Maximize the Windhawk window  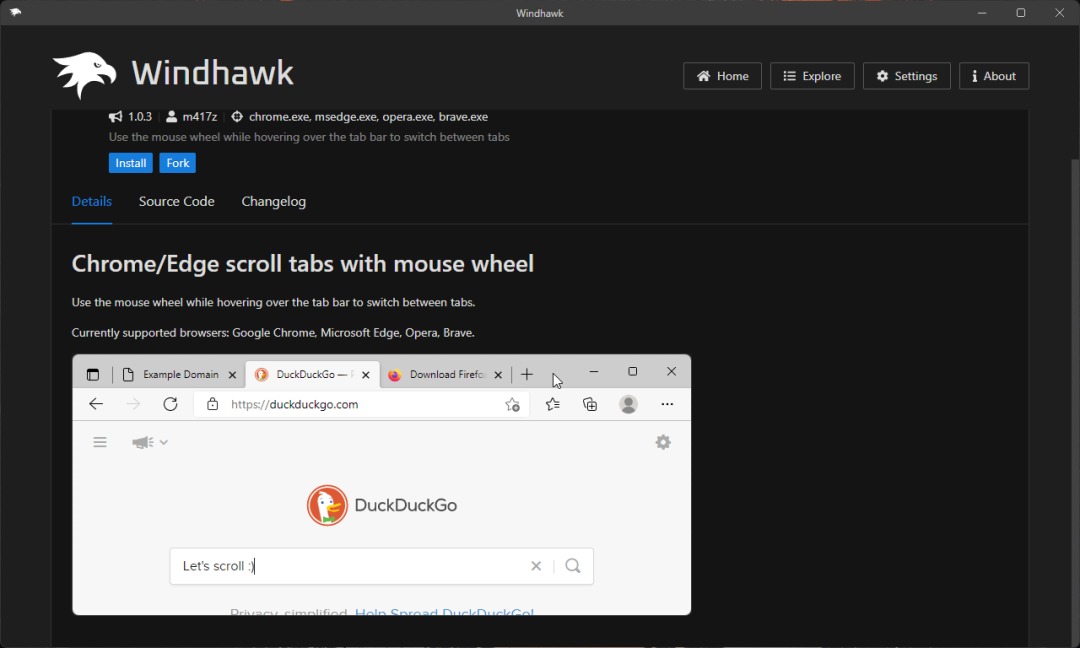(x=1021, y=12)
